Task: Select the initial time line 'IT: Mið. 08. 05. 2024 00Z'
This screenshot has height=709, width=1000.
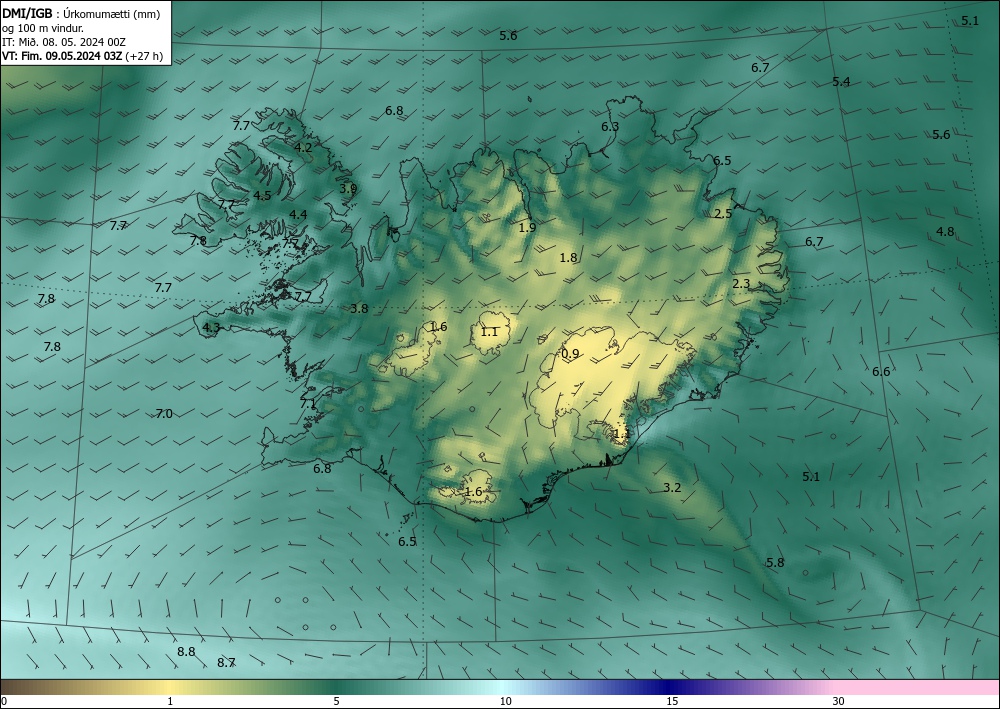Action: point(64,42)
